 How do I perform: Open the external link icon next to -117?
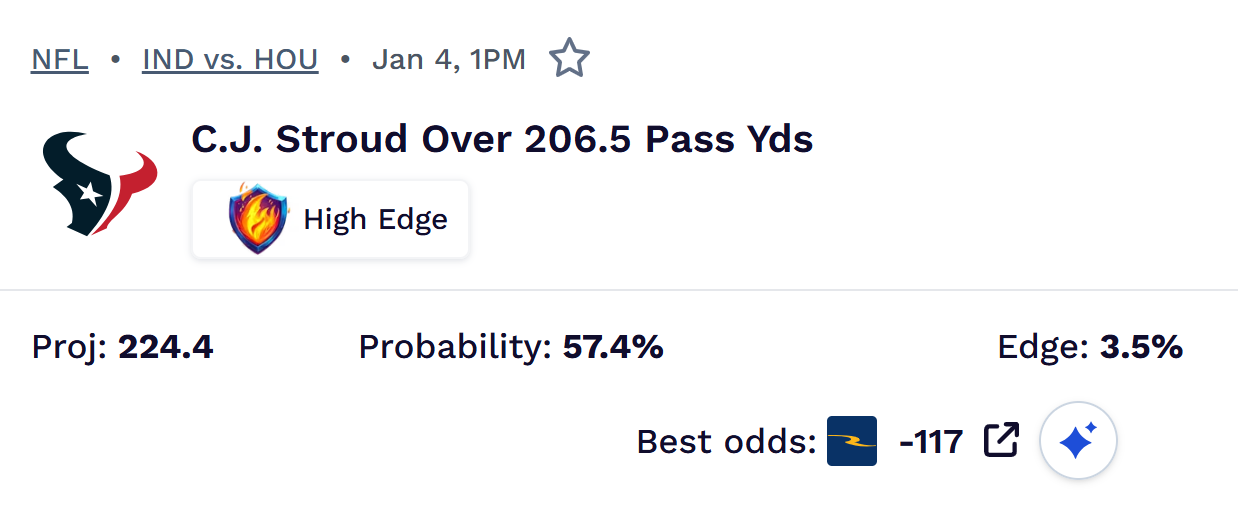(1001, 440)
